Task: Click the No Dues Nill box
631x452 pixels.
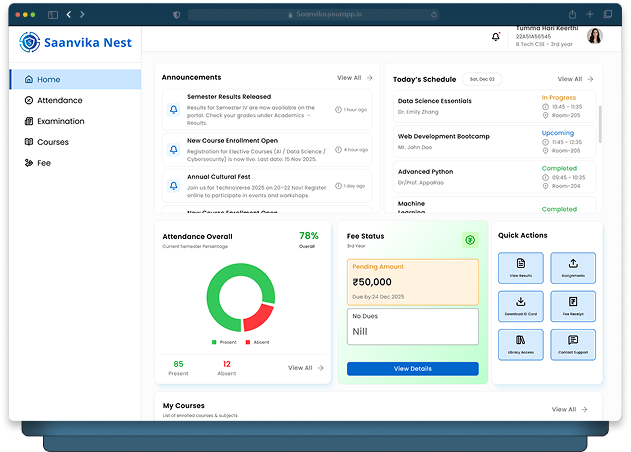Action: coord(413,327)
